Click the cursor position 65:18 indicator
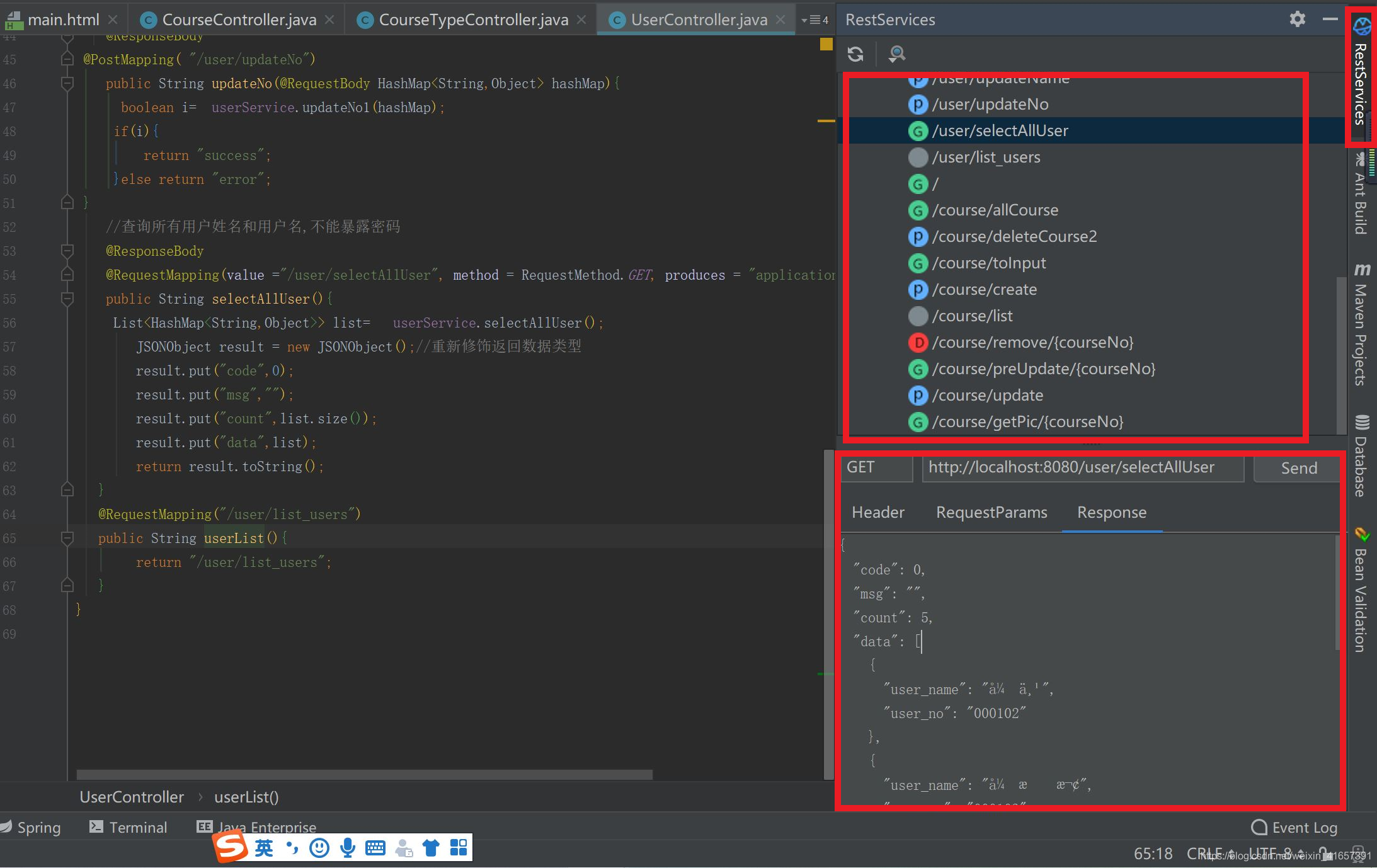Viewport: 1377px width, 868px height. coord(1153,854)
